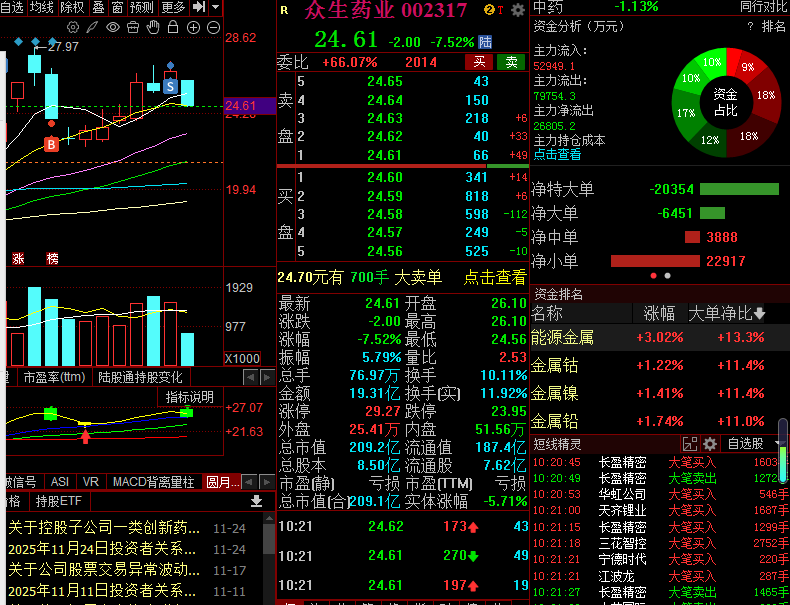790x605 pixels.
Task: Select the gray second page dot indicator
Action: 668,276
